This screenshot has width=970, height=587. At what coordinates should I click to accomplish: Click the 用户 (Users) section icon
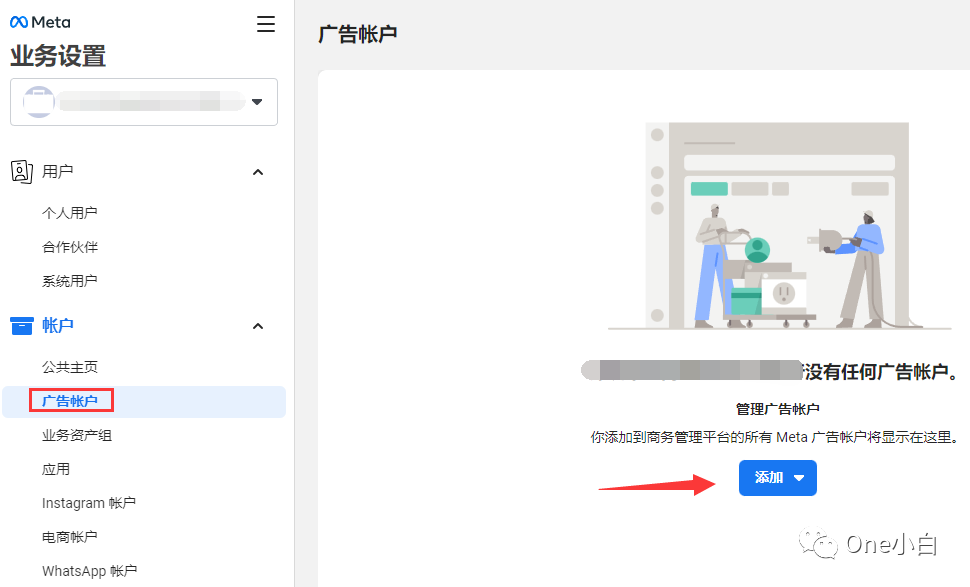[22, 171]
